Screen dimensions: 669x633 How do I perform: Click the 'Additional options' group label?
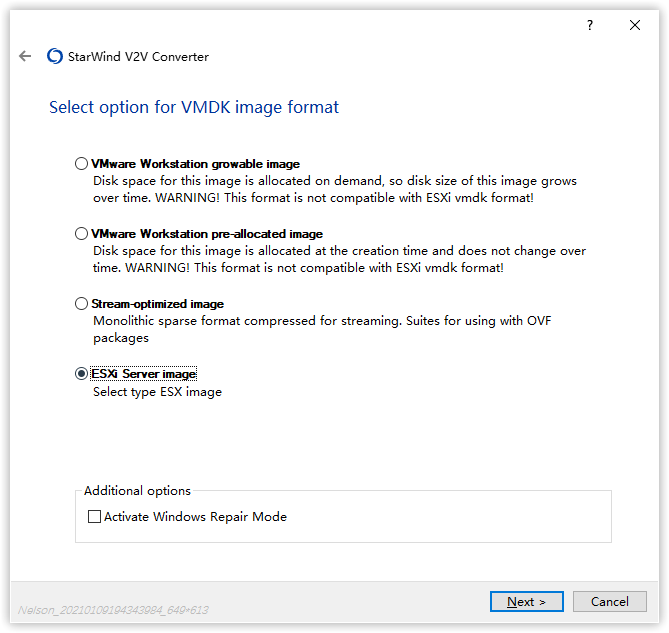137,491
